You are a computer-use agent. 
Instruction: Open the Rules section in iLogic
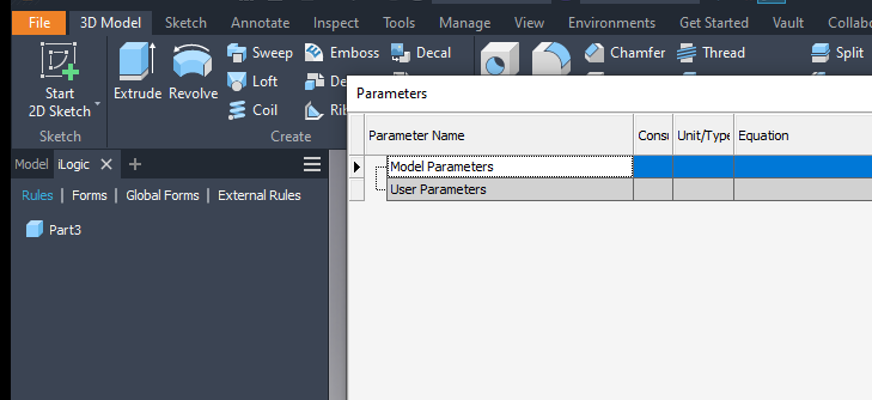click(x=37, y=196)
